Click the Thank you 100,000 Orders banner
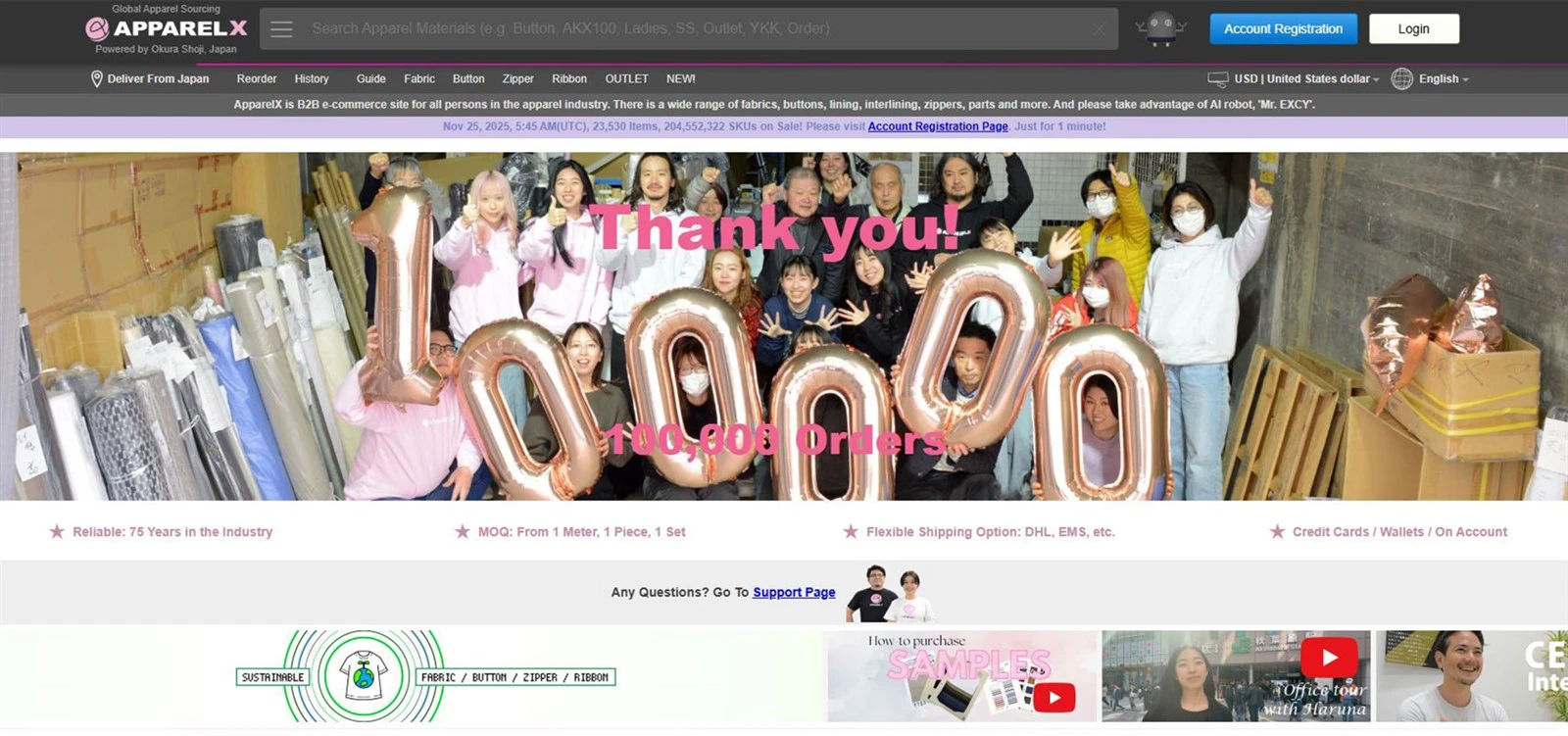The height and width of the screenshot is (736, 1568). pos(784,326)
